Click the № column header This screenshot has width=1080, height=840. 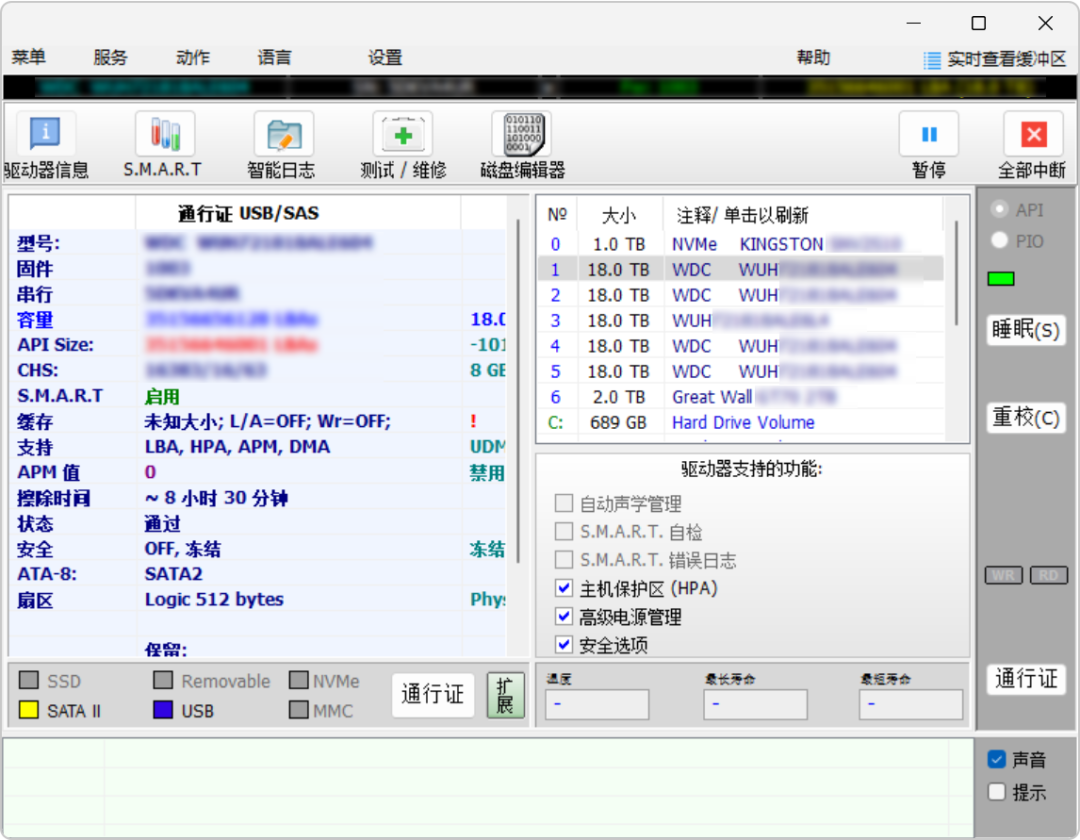pyautogui.click(x=557, y=215)
